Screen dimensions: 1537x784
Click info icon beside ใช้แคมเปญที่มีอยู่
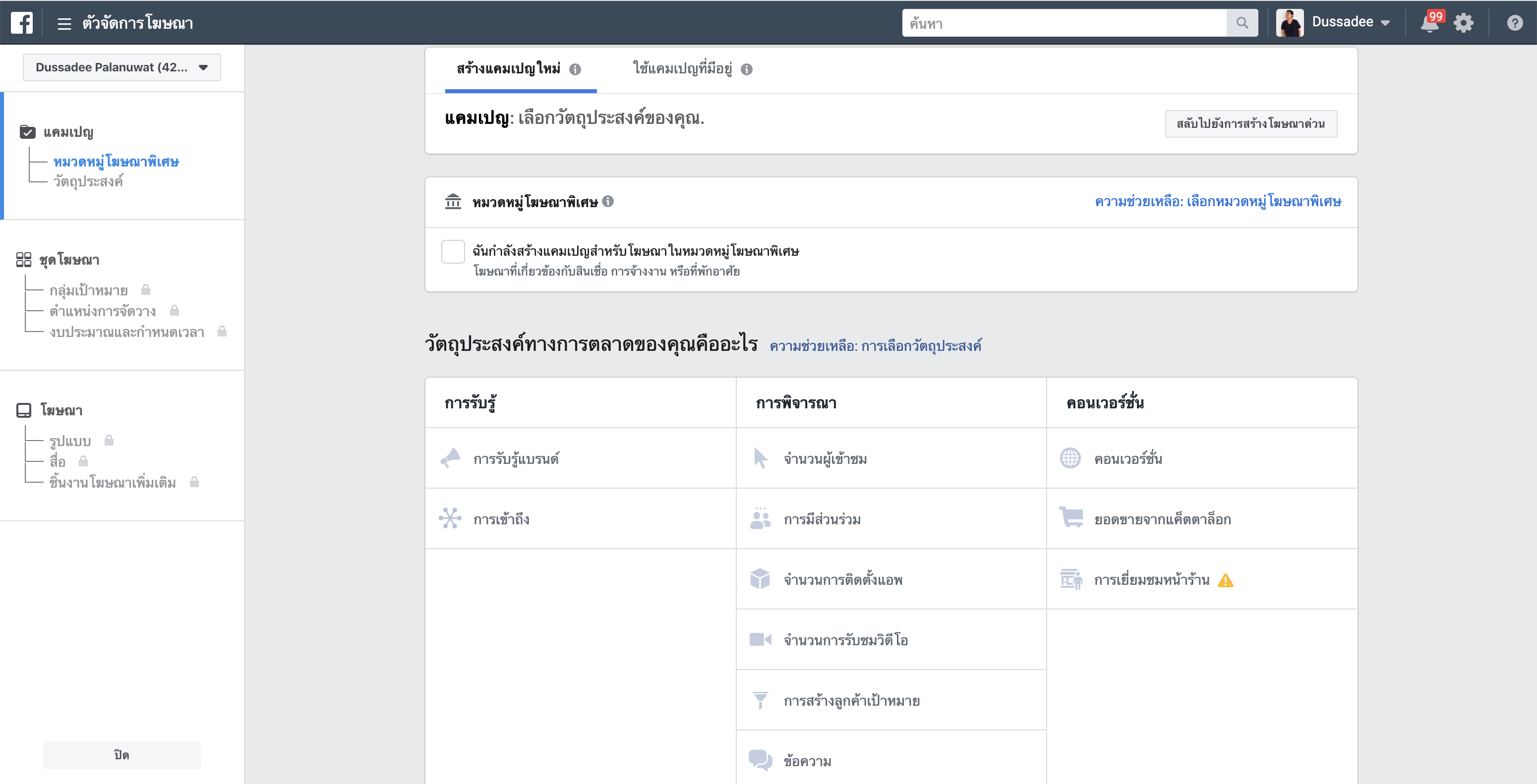point(746,70)
